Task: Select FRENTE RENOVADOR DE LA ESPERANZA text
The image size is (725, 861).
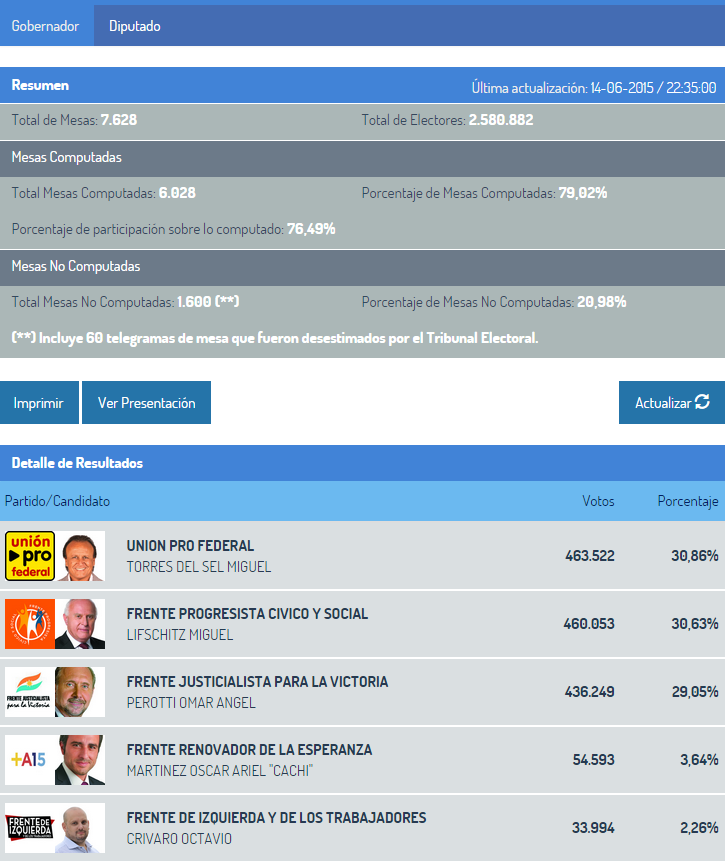Action: click(249, 750)
